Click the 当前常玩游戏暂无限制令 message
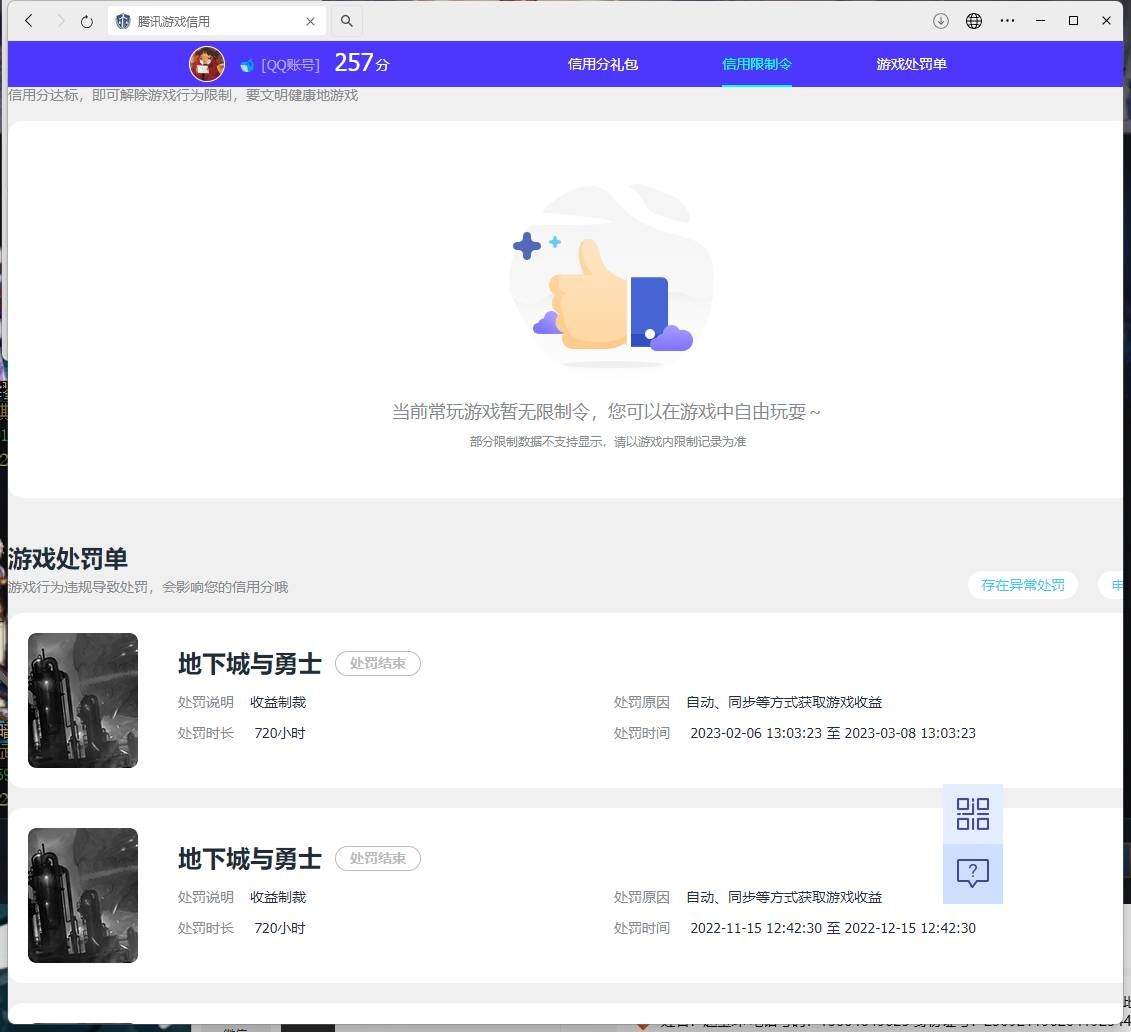This screenshot has height=1032, width=1131. pyautogui.click(x=606, y=412)
